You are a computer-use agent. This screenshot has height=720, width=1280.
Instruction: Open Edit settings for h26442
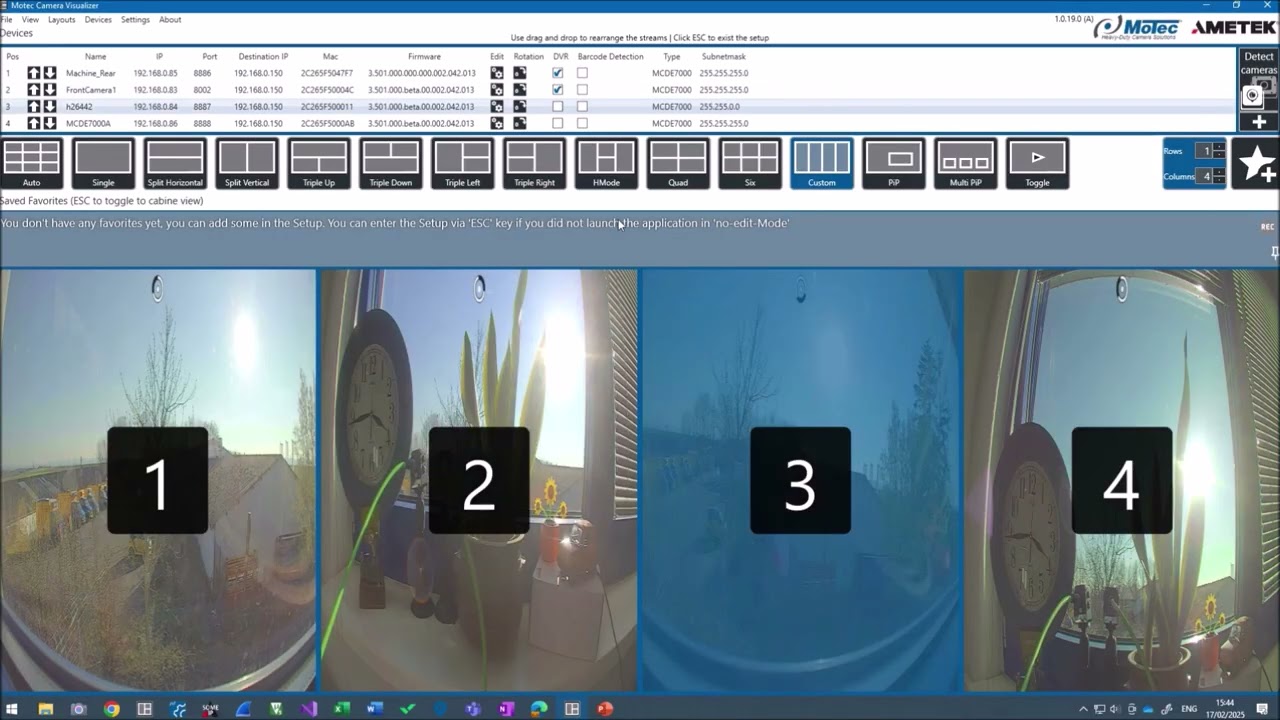[x=497, y=107]
